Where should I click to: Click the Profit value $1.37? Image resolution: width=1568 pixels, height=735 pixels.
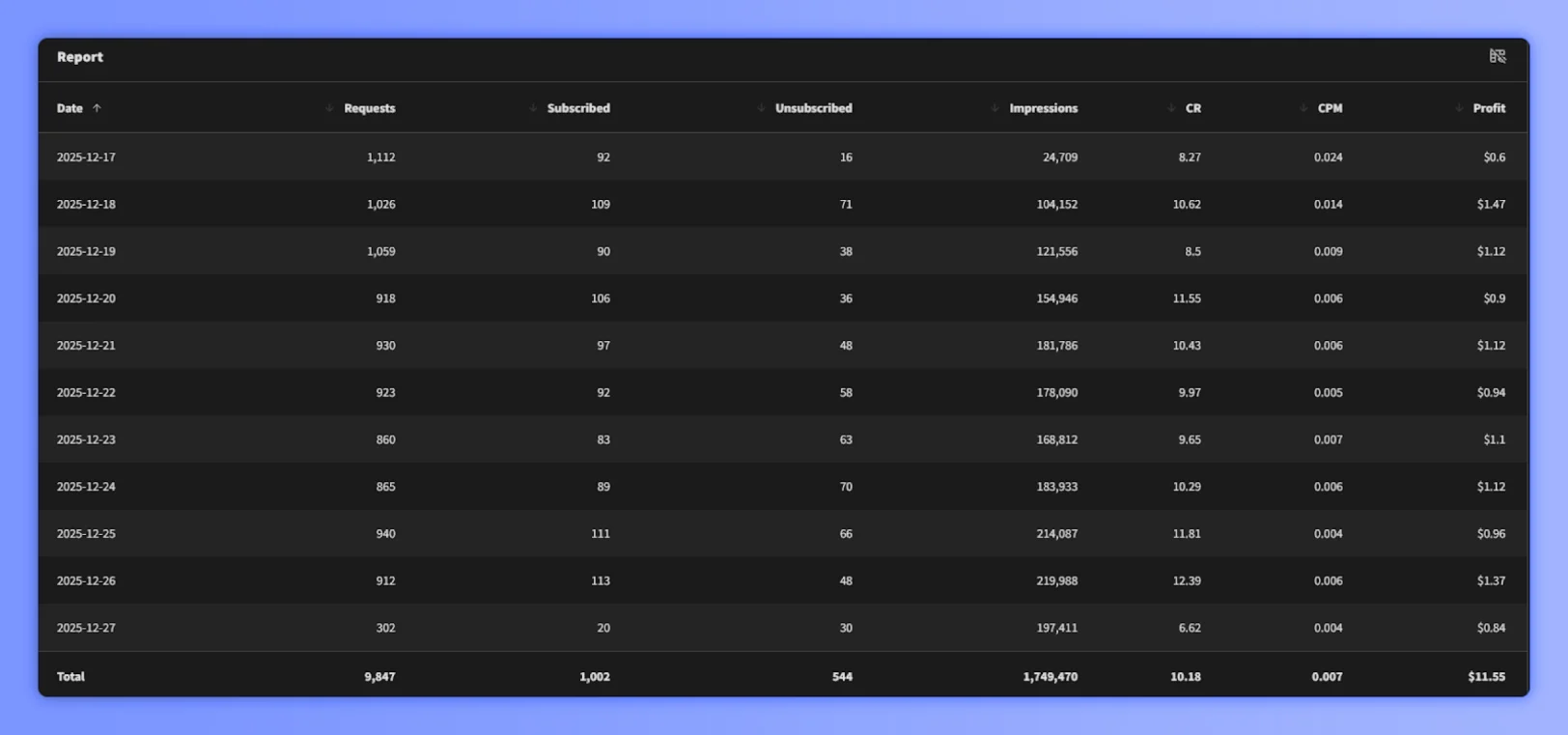(1490, 580)
